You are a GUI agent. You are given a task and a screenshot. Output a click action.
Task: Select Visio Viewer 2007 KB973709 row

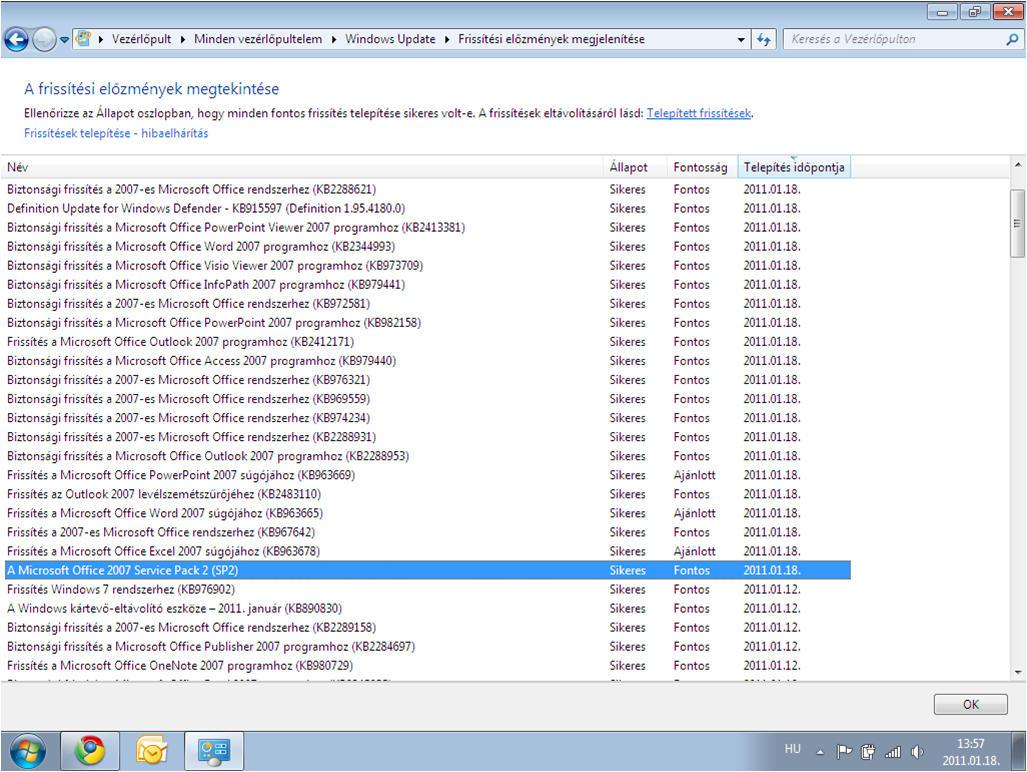tap(428, 265)
